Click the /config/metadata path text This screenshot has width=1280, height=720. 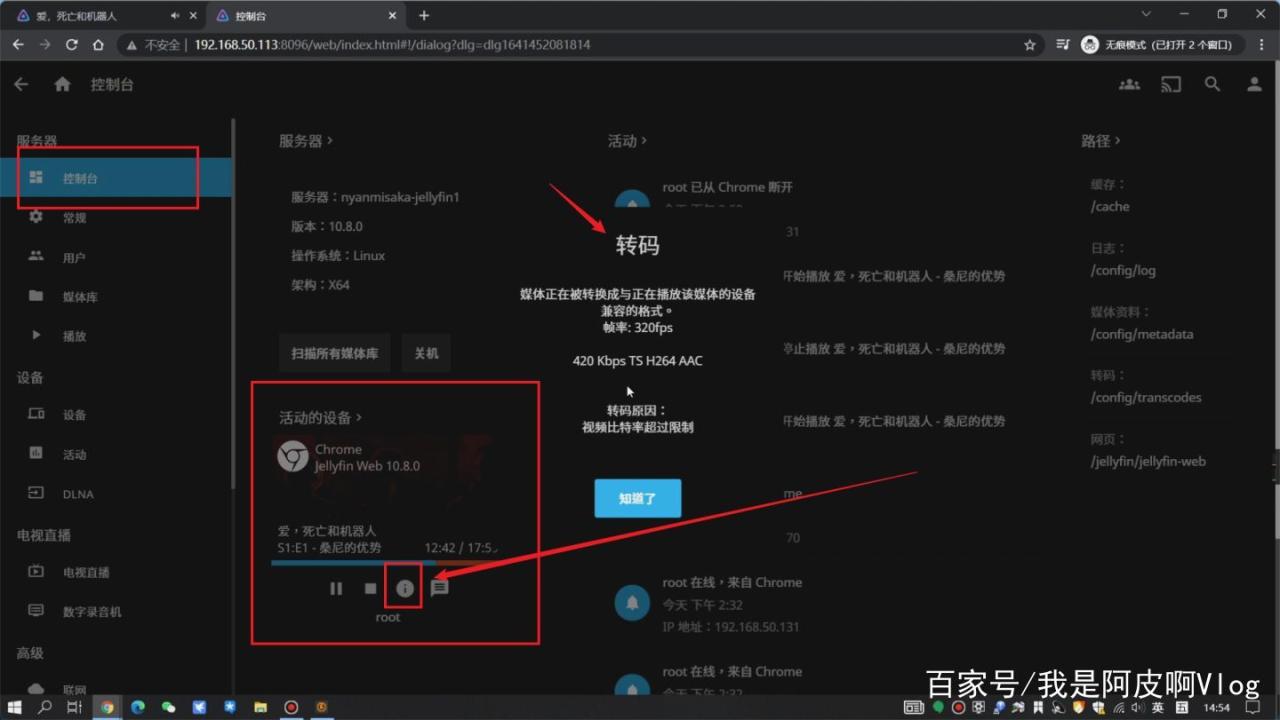pyautogui.click(x=1142, y=334)
